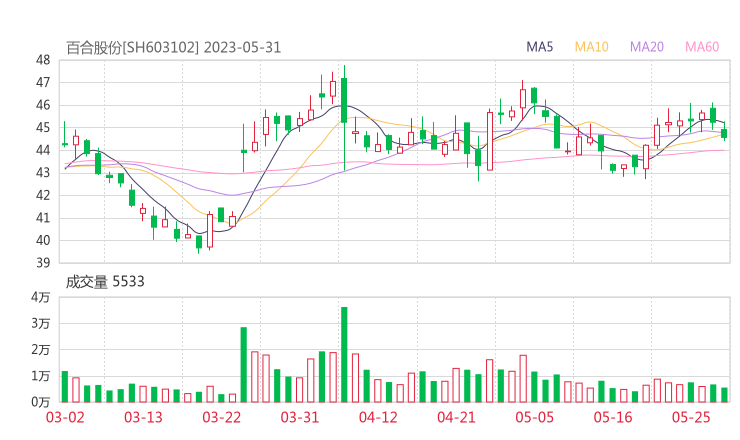
Task: Click the 45 price axis label
Action: click(43, 127)
